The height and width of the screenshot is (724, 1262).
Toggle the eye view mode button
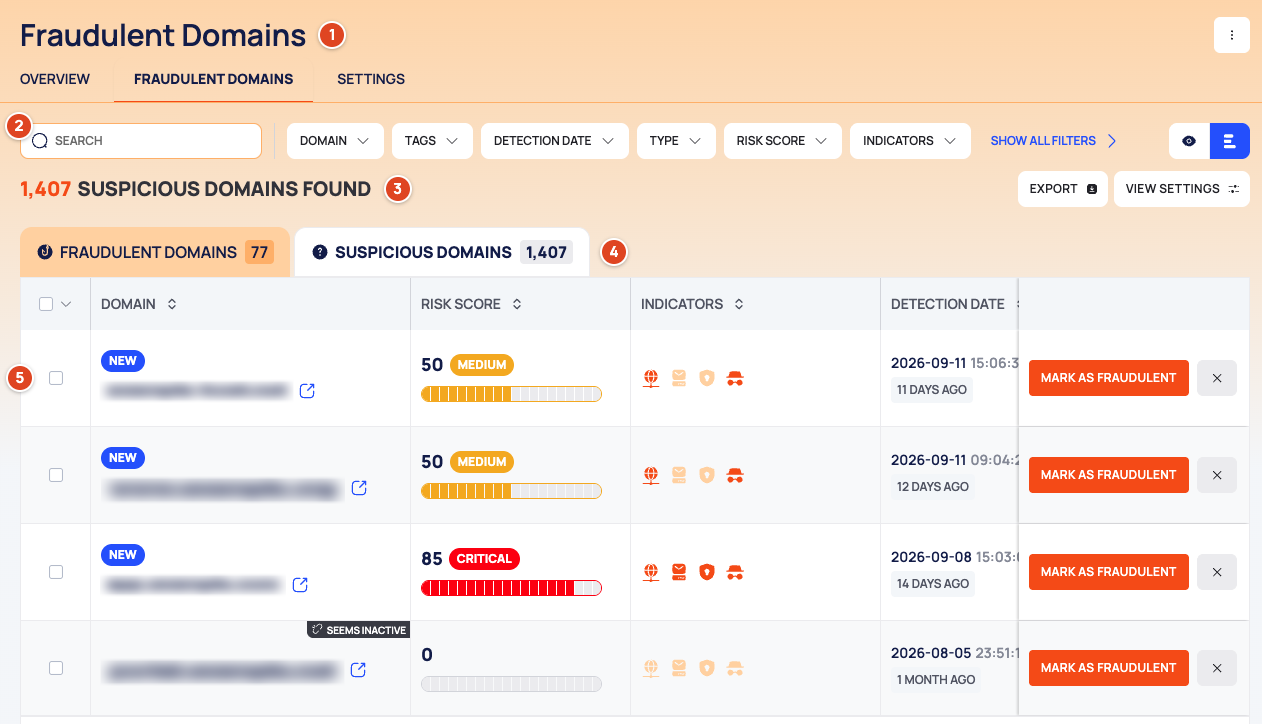tap(1189, 141)
